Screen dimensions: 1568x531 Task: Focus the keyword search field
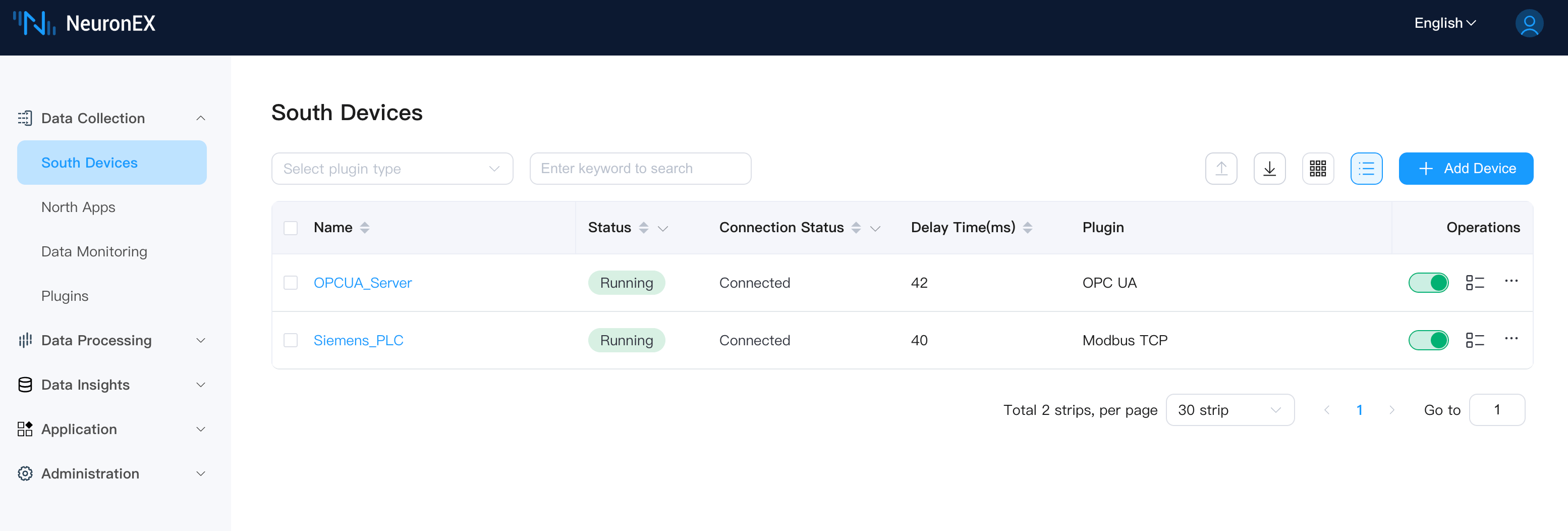[x=640, y=169]
